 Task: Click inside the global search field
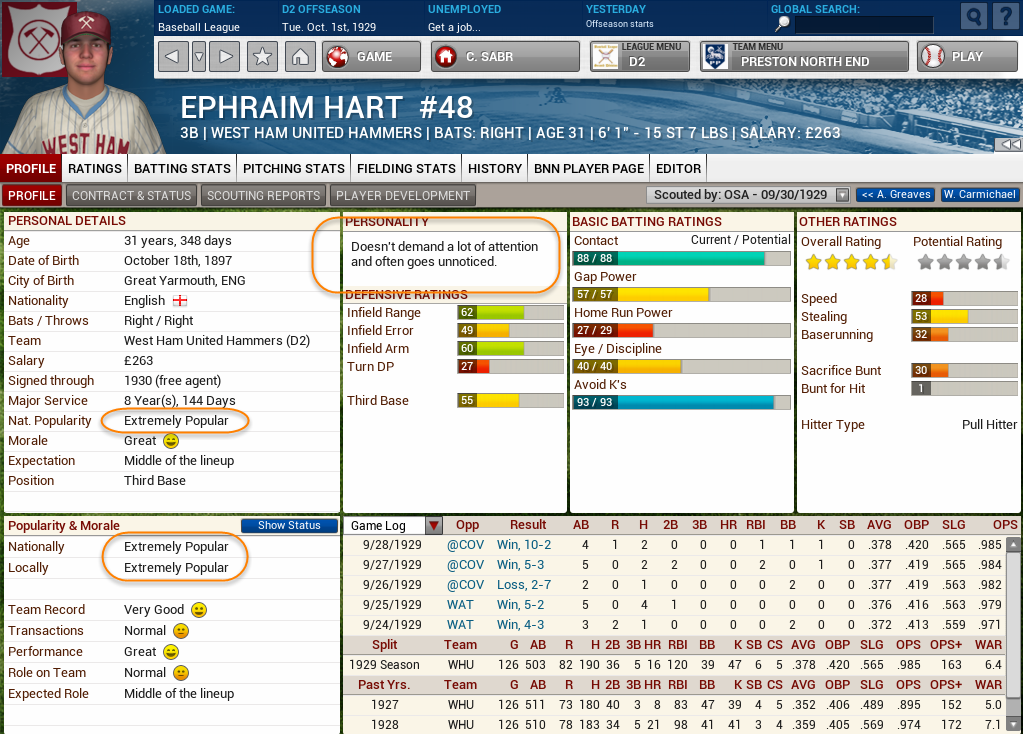click(865, 24)
